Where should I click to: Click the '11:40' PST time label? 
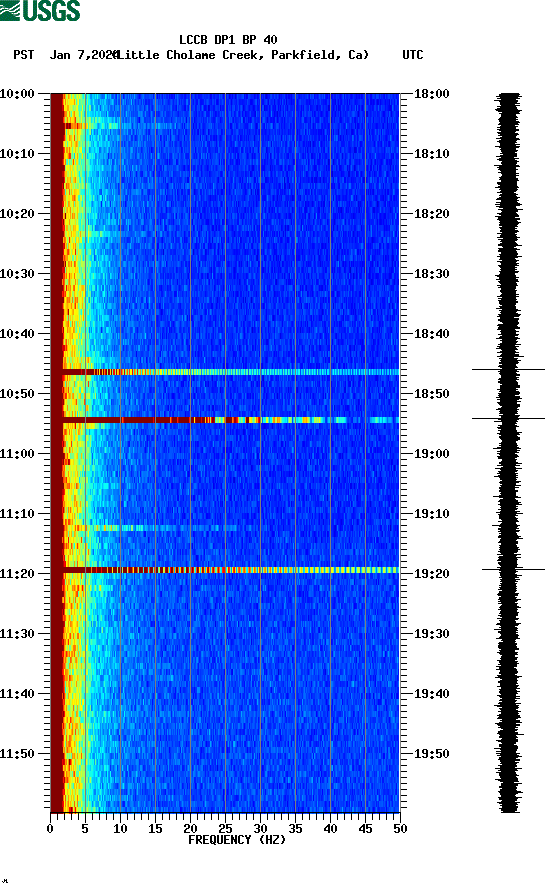(x=17, y=693)
